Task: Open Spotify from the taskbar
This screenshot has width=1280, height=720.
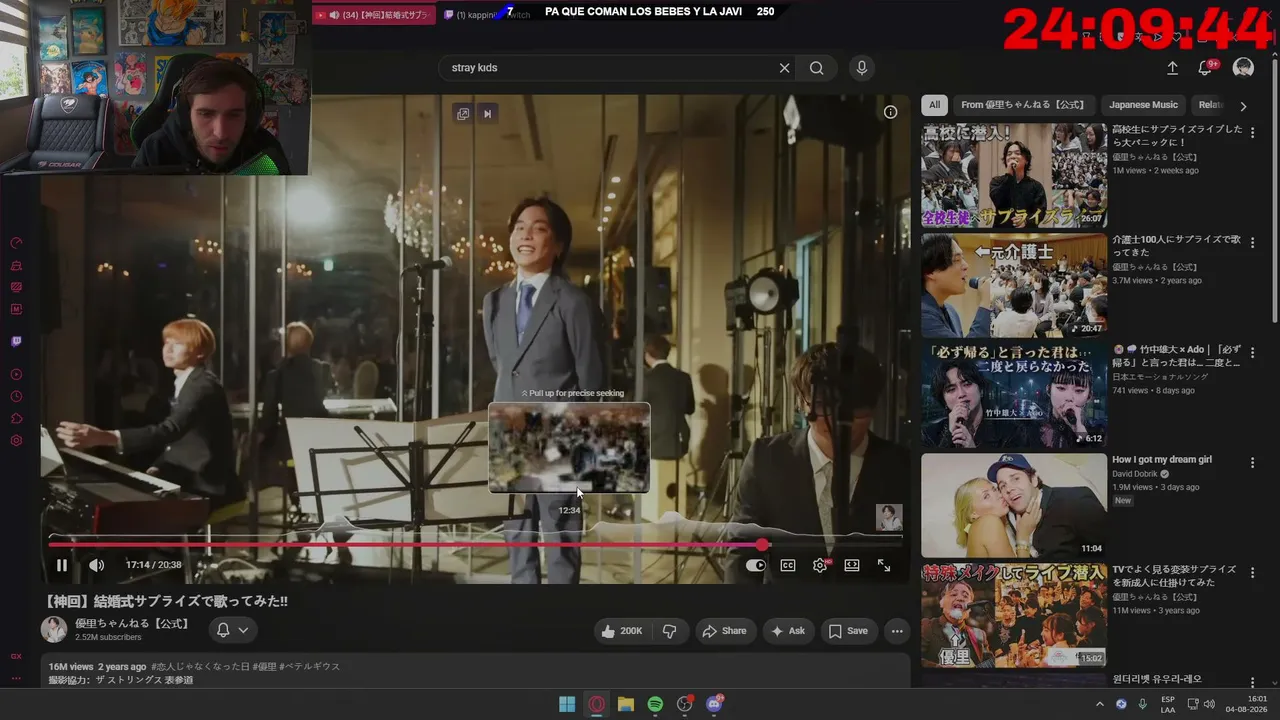Action: click(655, 704)
